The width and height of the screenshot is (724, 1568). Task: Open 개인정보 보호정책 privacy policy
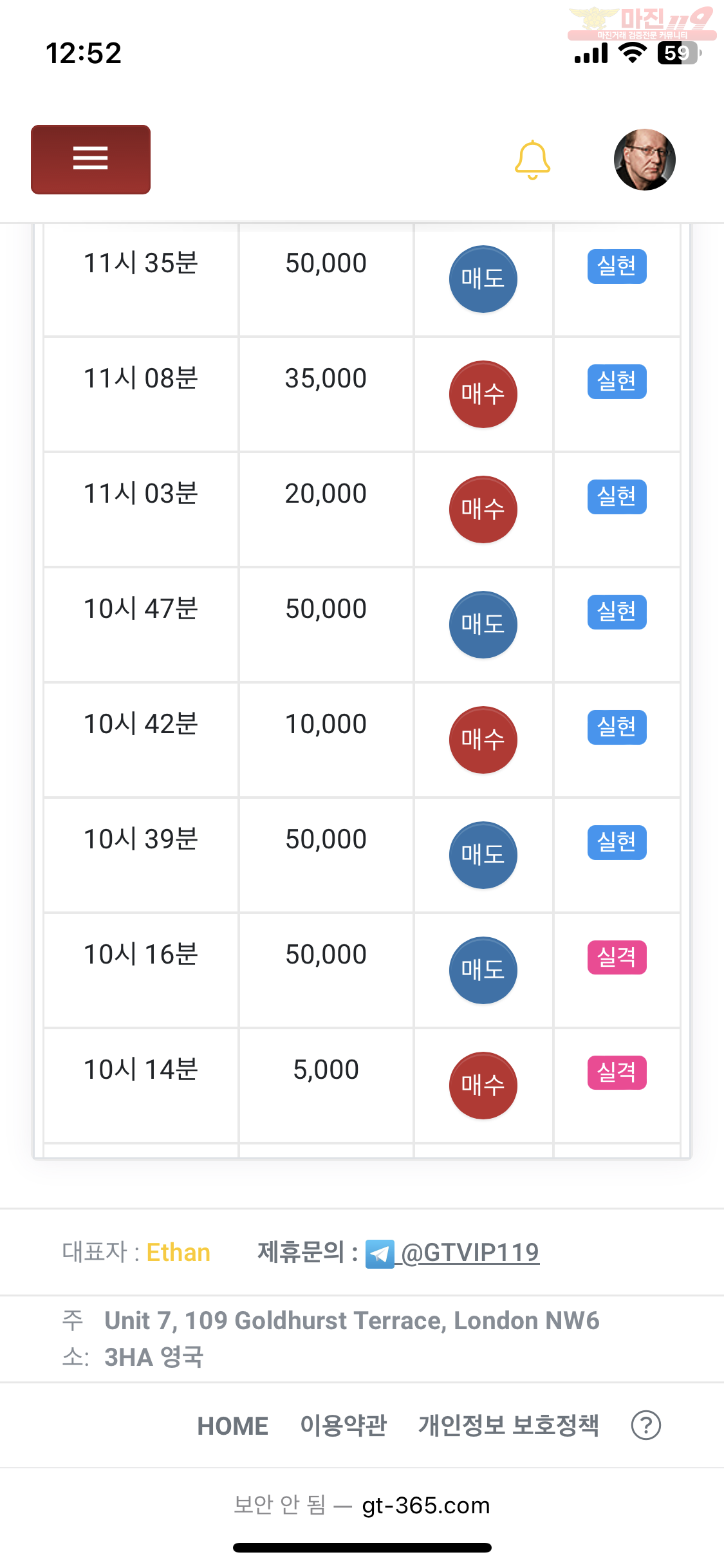coord(508,1425)
